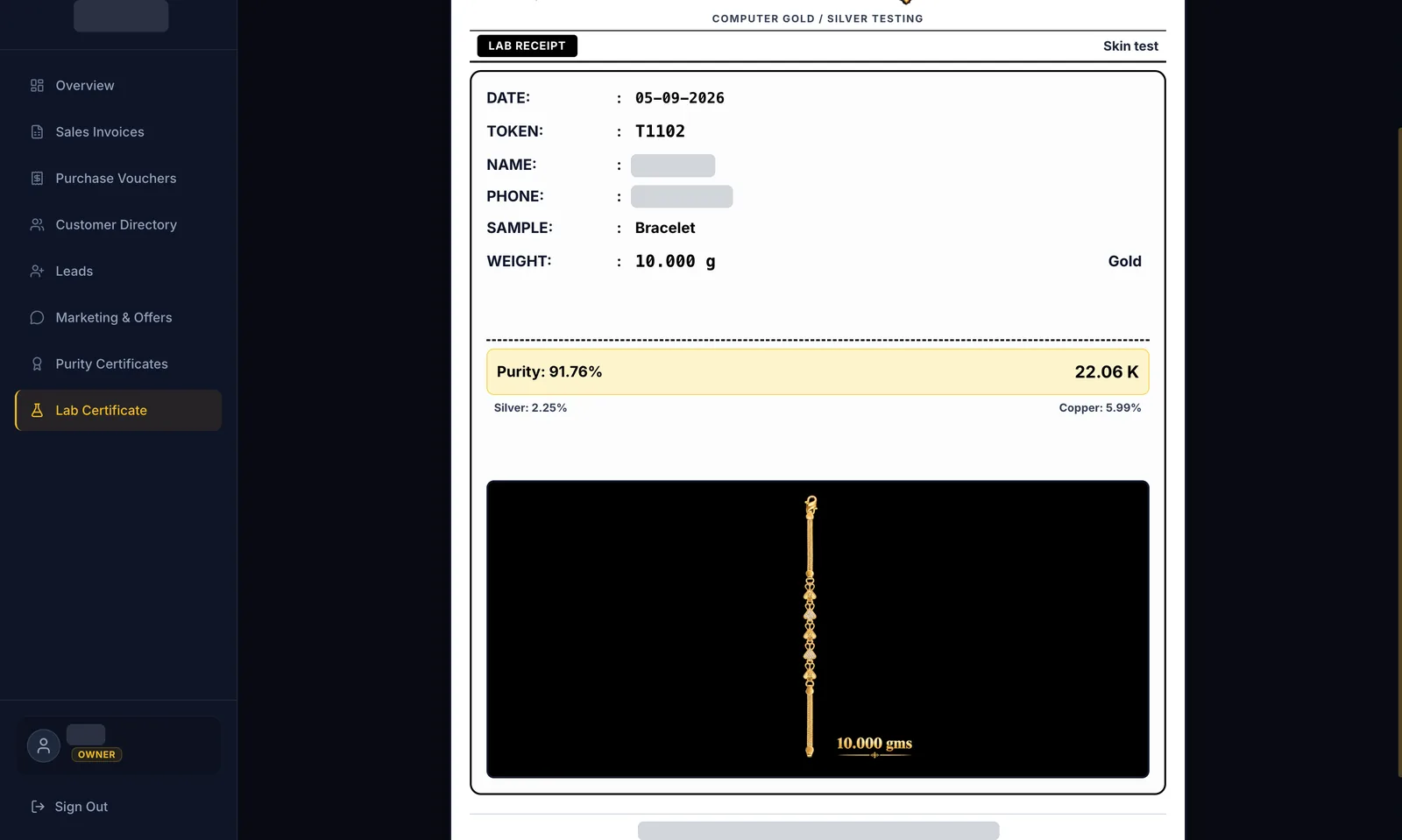Viewport: 1402px width, 840px height.
Task: Click the Gold metal type label
Action: tap(1125, 261)
